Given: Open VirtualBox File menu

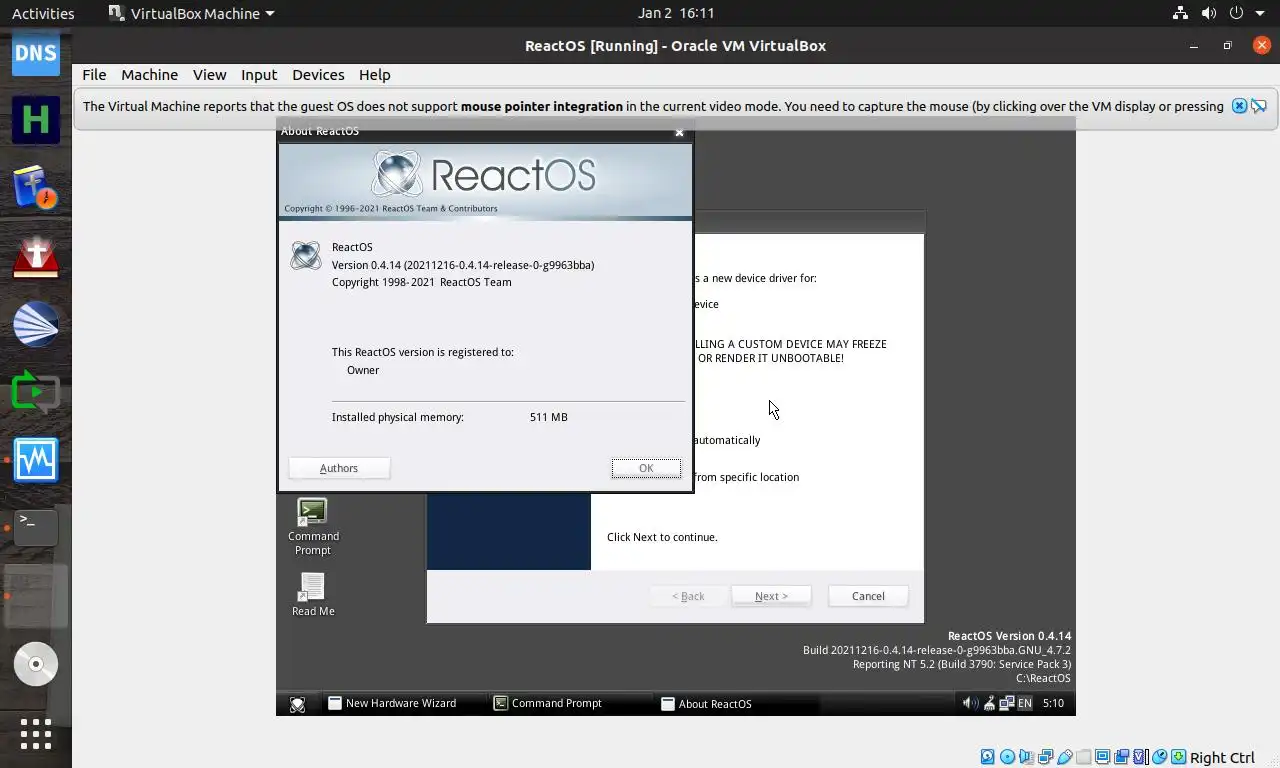Looking at the screenshot, I should pos(94,75).
